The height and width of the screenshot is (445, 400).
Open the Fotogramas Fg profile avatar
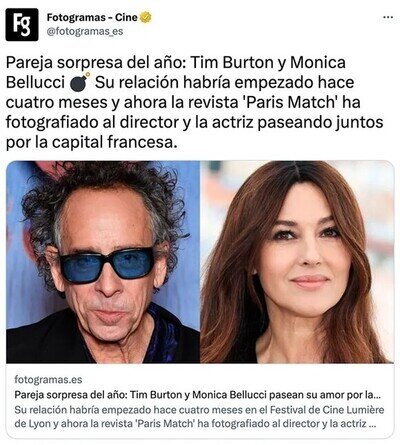point(22,25)
